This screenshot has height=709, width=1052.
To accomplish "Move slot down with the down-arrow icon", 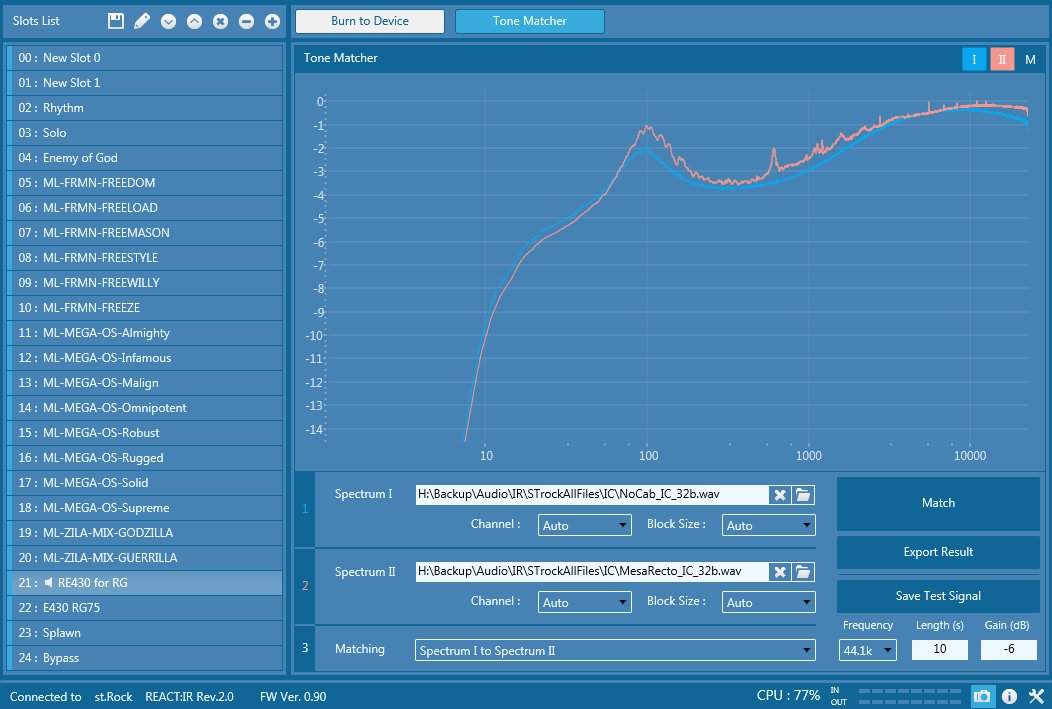I will (x=168, y=21).
